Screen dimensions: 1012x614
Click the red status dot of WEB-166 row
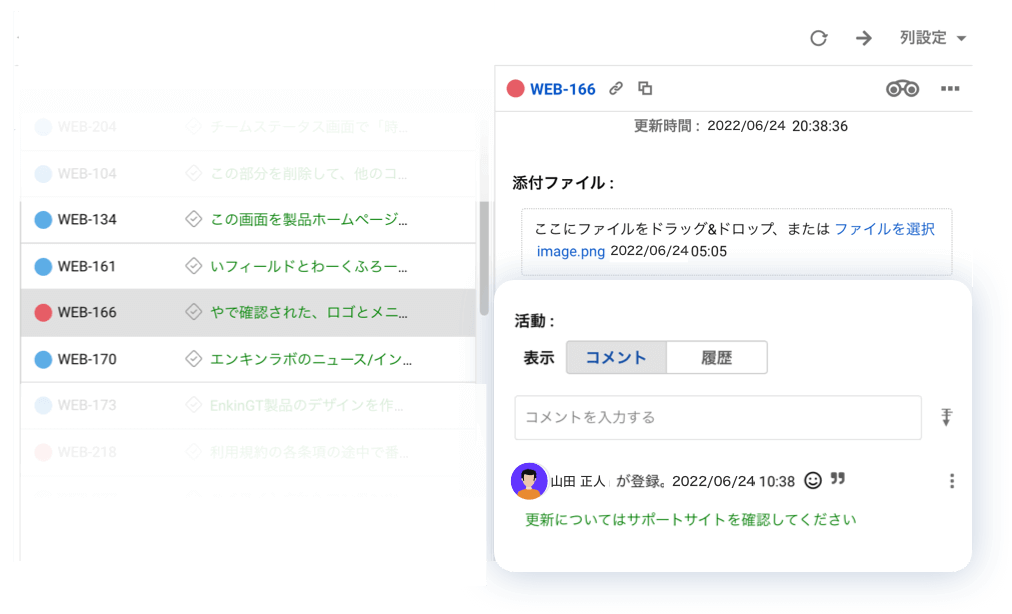click(43, 313)
